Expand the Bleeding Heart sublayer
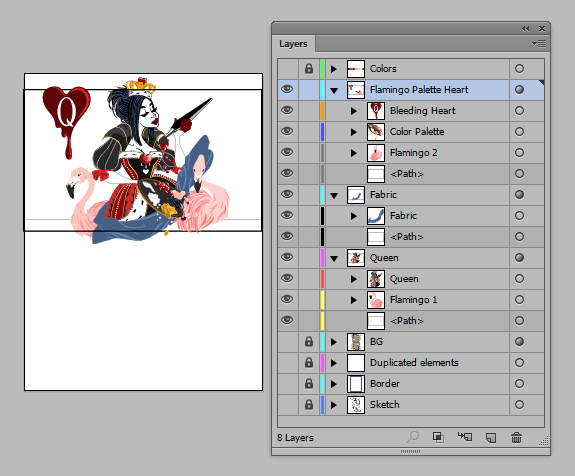 (x=353, y=111)
